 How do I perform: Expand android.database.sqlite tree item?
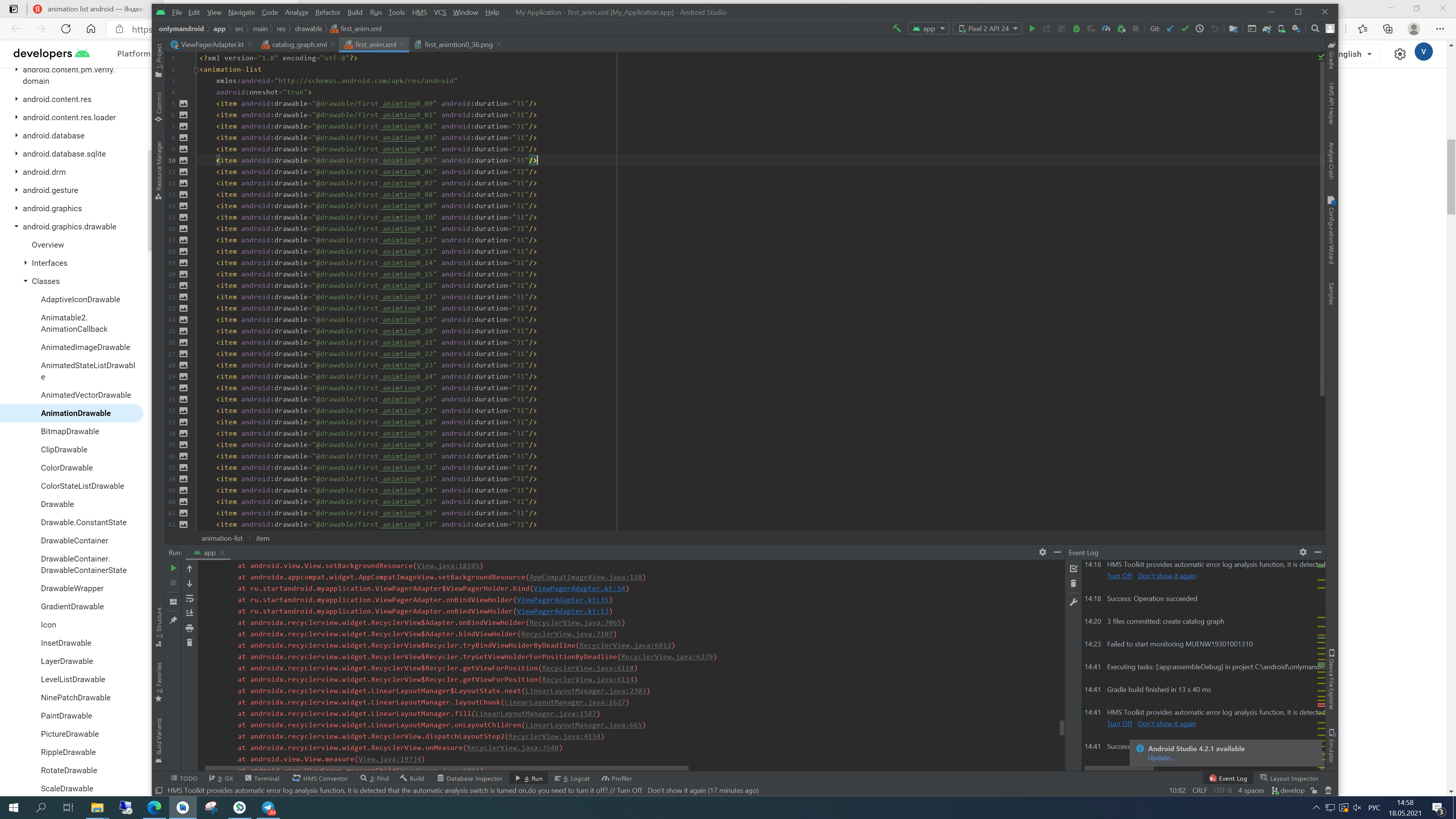pyautogui.click(x=16, y=154)
